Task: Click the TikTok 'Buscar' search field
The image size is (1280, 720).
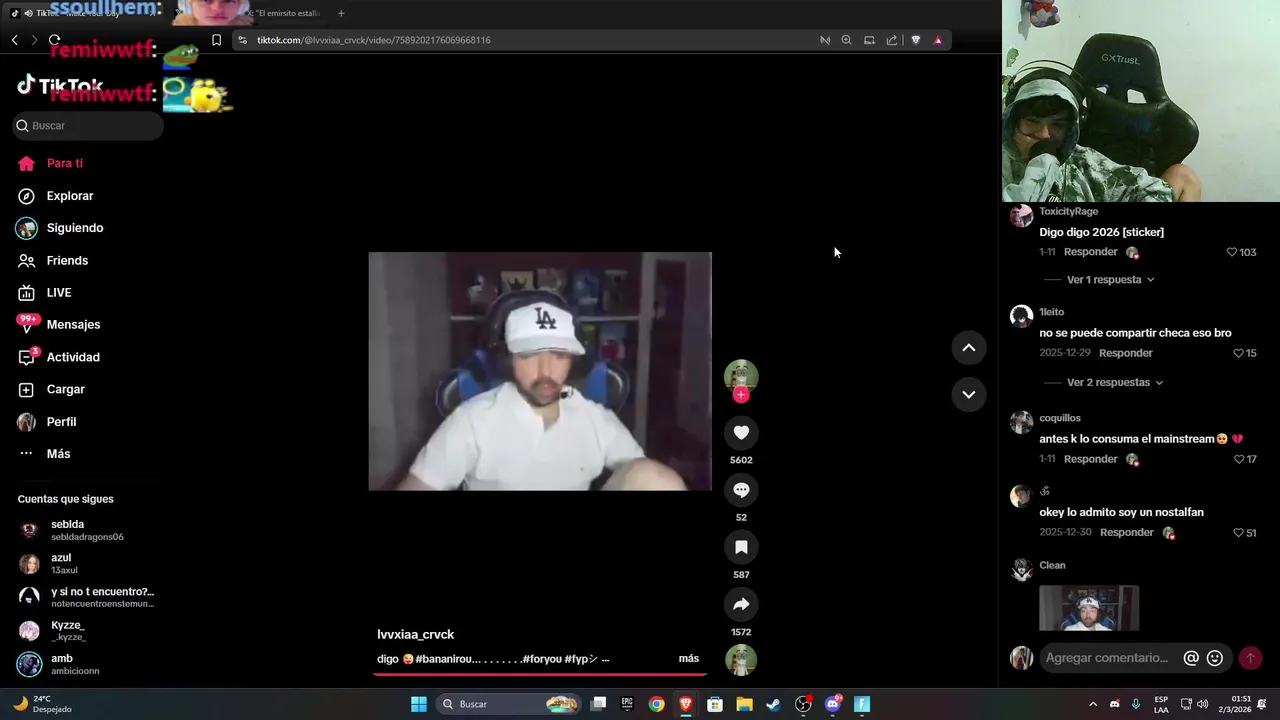Action: pos(88,125)
